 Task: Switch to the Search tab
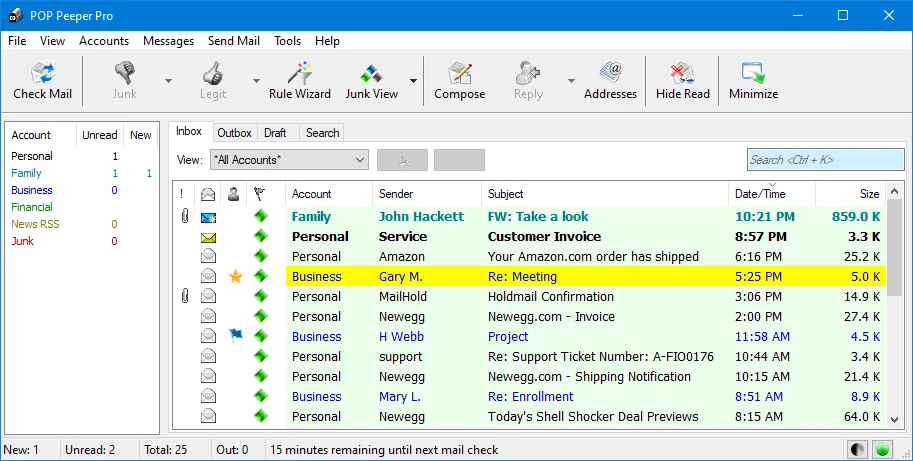pos(323,133)
